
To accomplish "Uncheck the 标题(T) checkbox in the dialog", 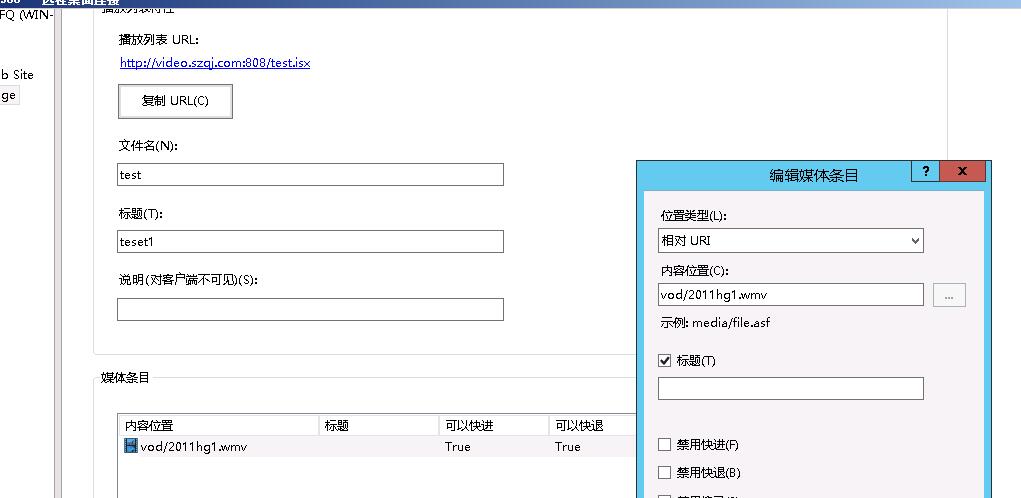I will (664, 361).
